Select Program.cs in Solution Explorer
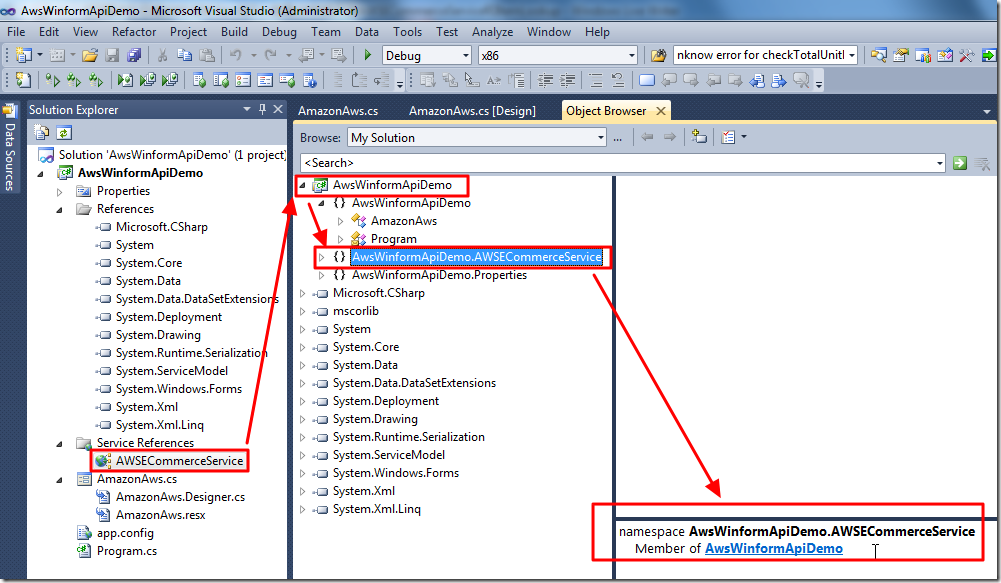 [126, 551]
